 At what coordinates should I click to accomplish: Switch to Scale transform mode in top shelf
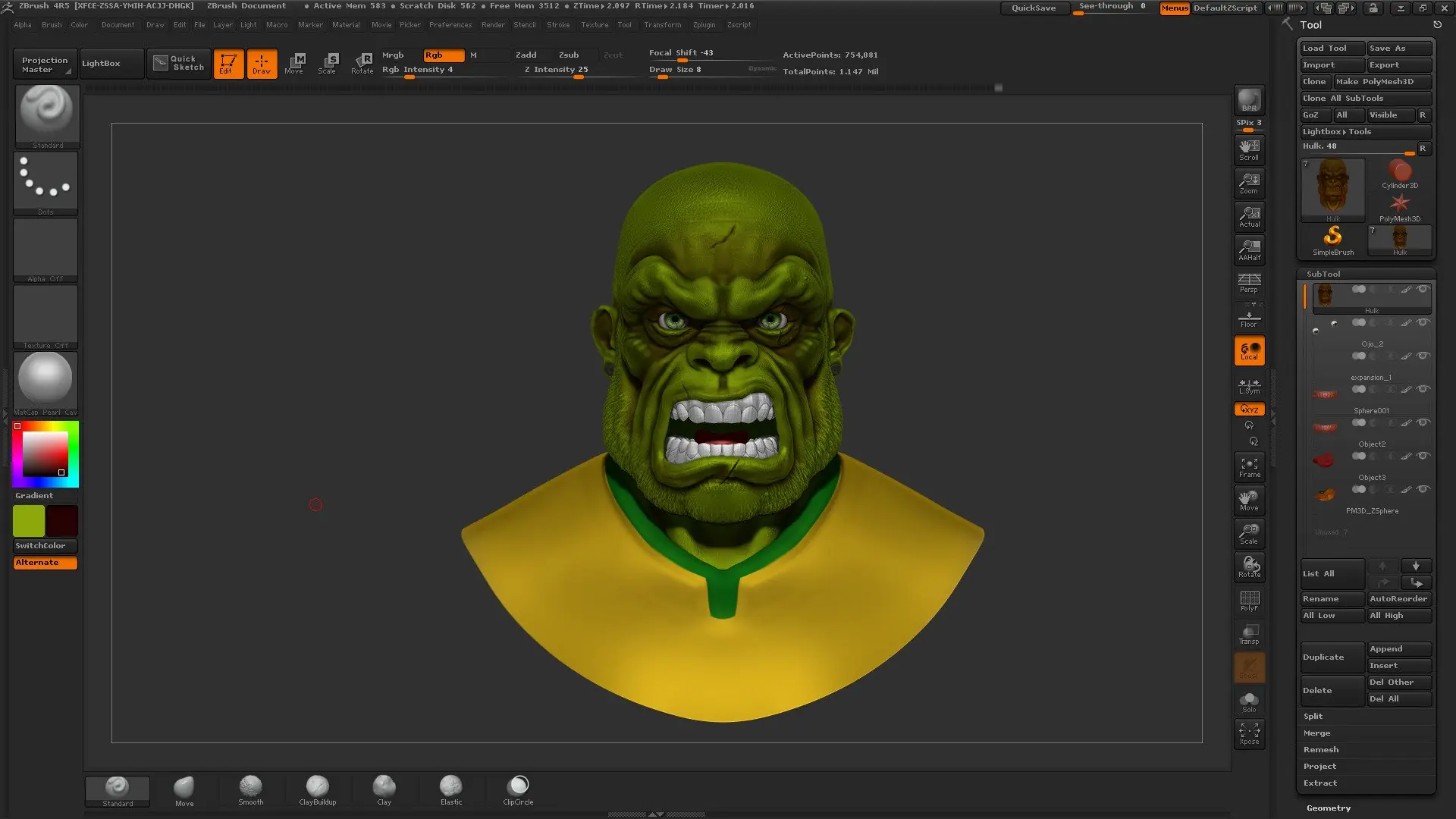[x=328, y=64]
